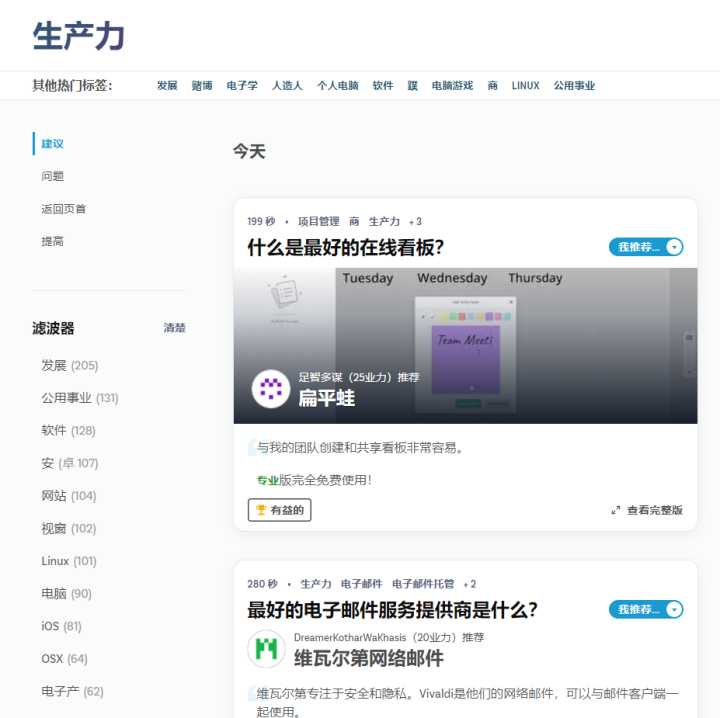Viewport: 720px width, 718px height.
Task: Open question 最好的电子邮件服务提供商是什么?
Action: coord(393,610)
